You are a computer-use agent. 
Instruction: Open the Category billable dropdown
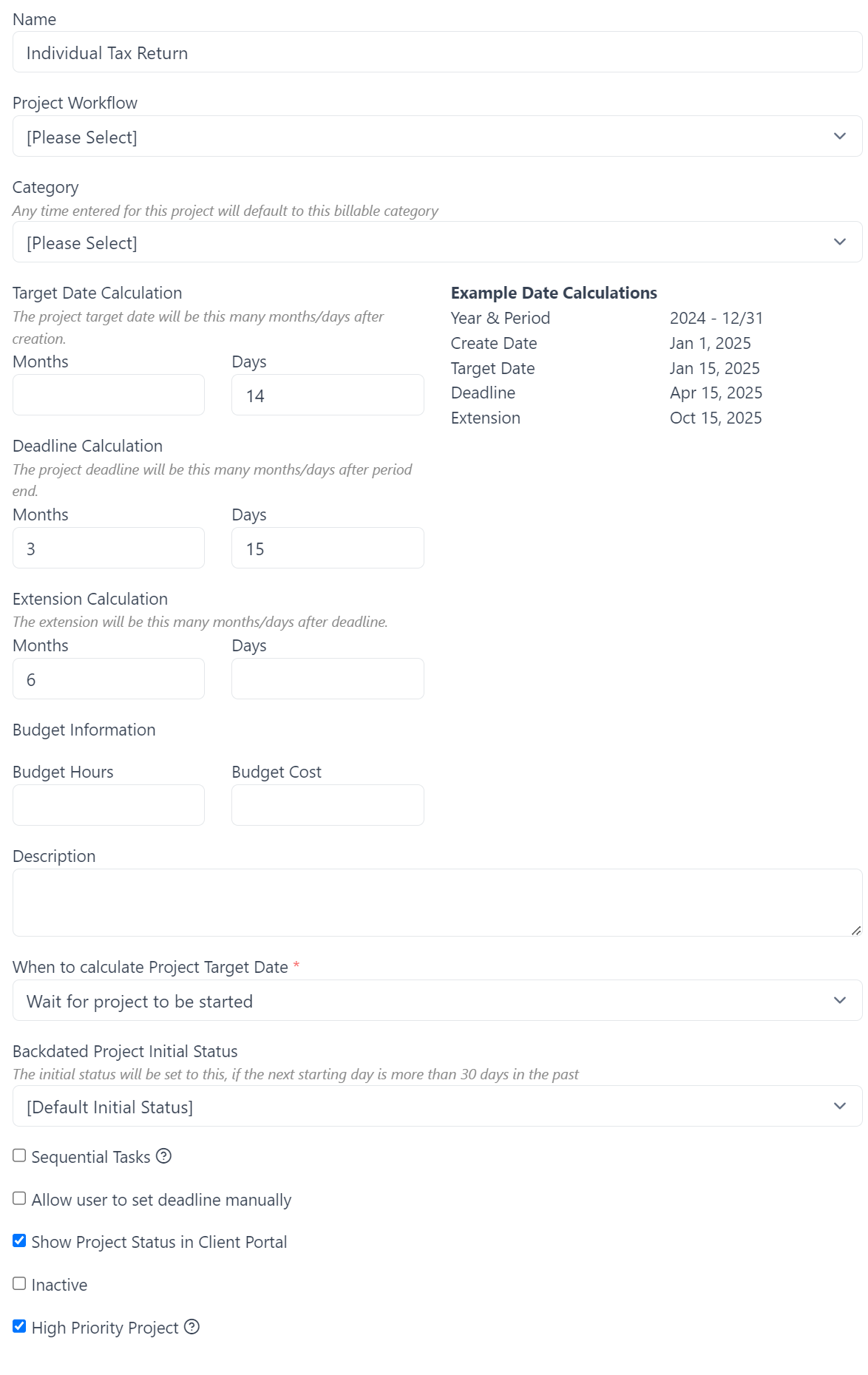tap(436, 242)
